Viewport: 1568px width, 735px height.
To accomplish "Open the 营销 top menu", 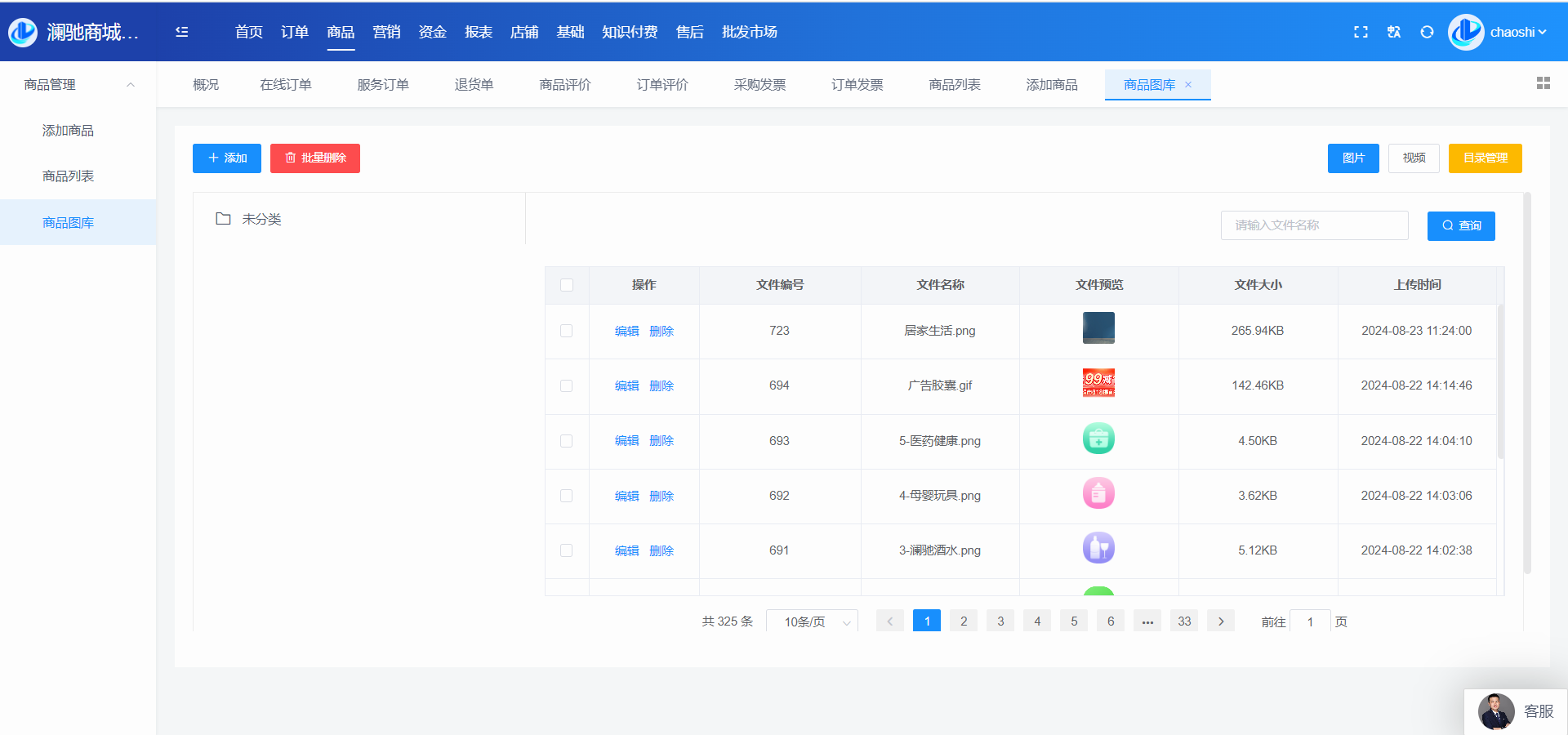I will click(386, 32).
